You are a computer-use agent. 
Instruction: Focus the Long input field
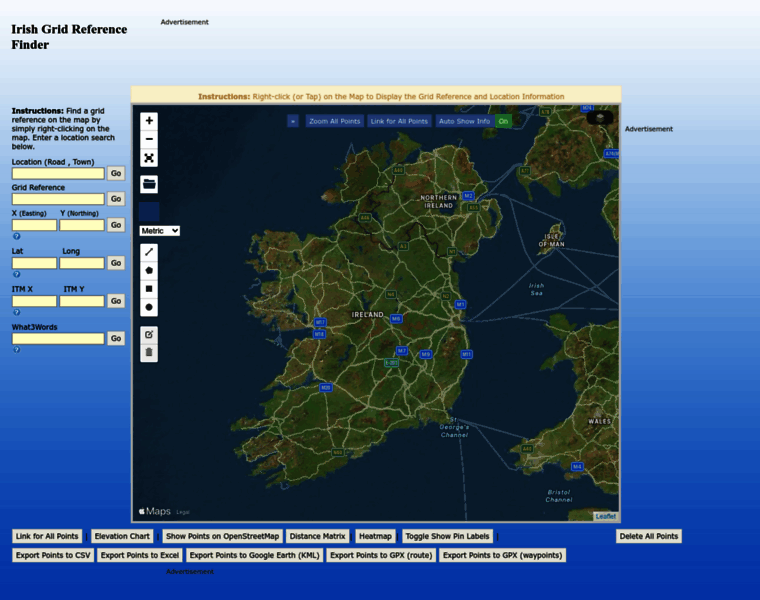[82, 263]
